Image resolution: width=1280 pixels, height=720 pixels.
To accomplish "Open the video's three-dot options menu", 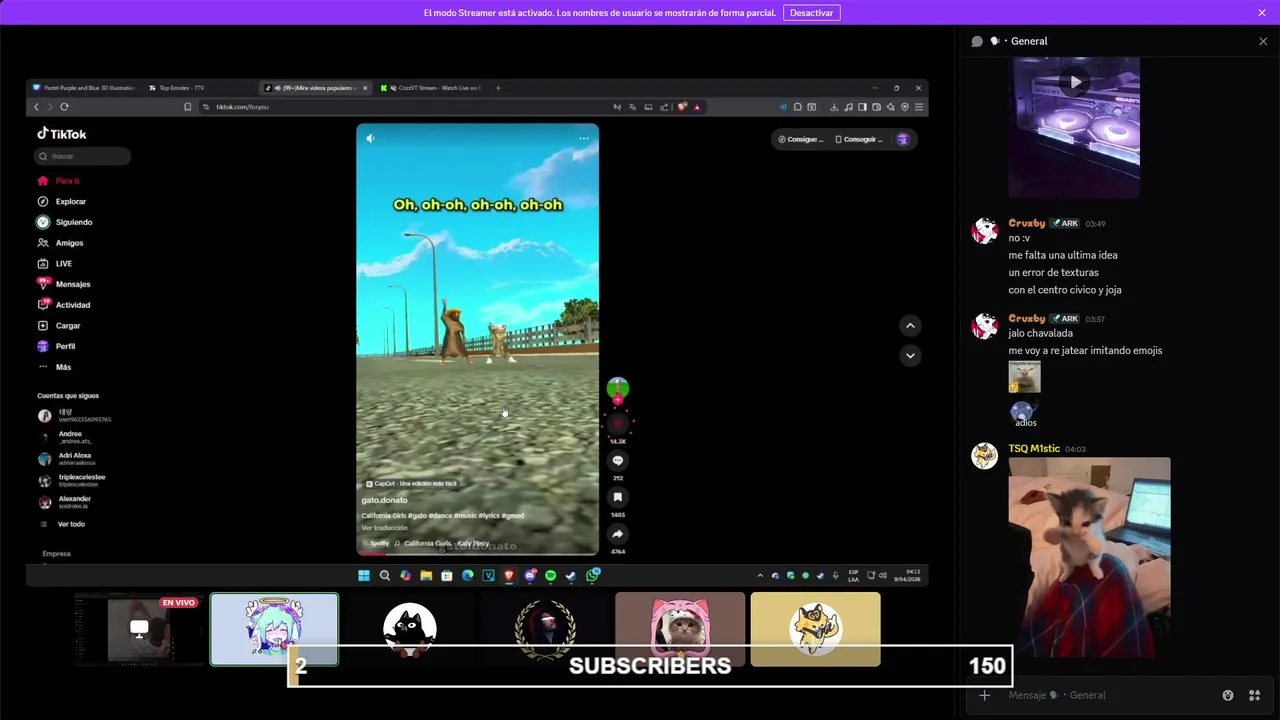I will tap(584, 139).
